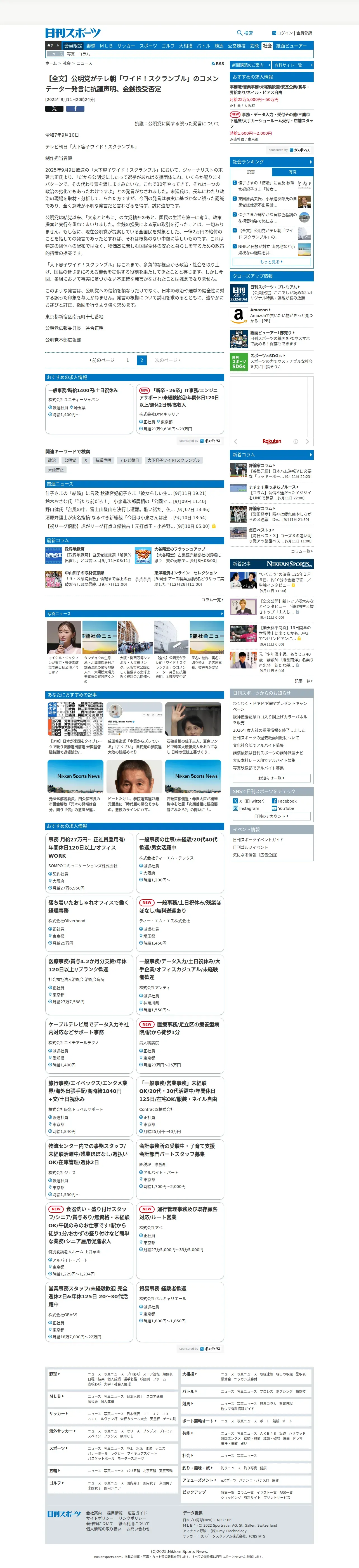Click the ホーム home icon in navigation
The image size is (359, 1568).
[54, 46]
